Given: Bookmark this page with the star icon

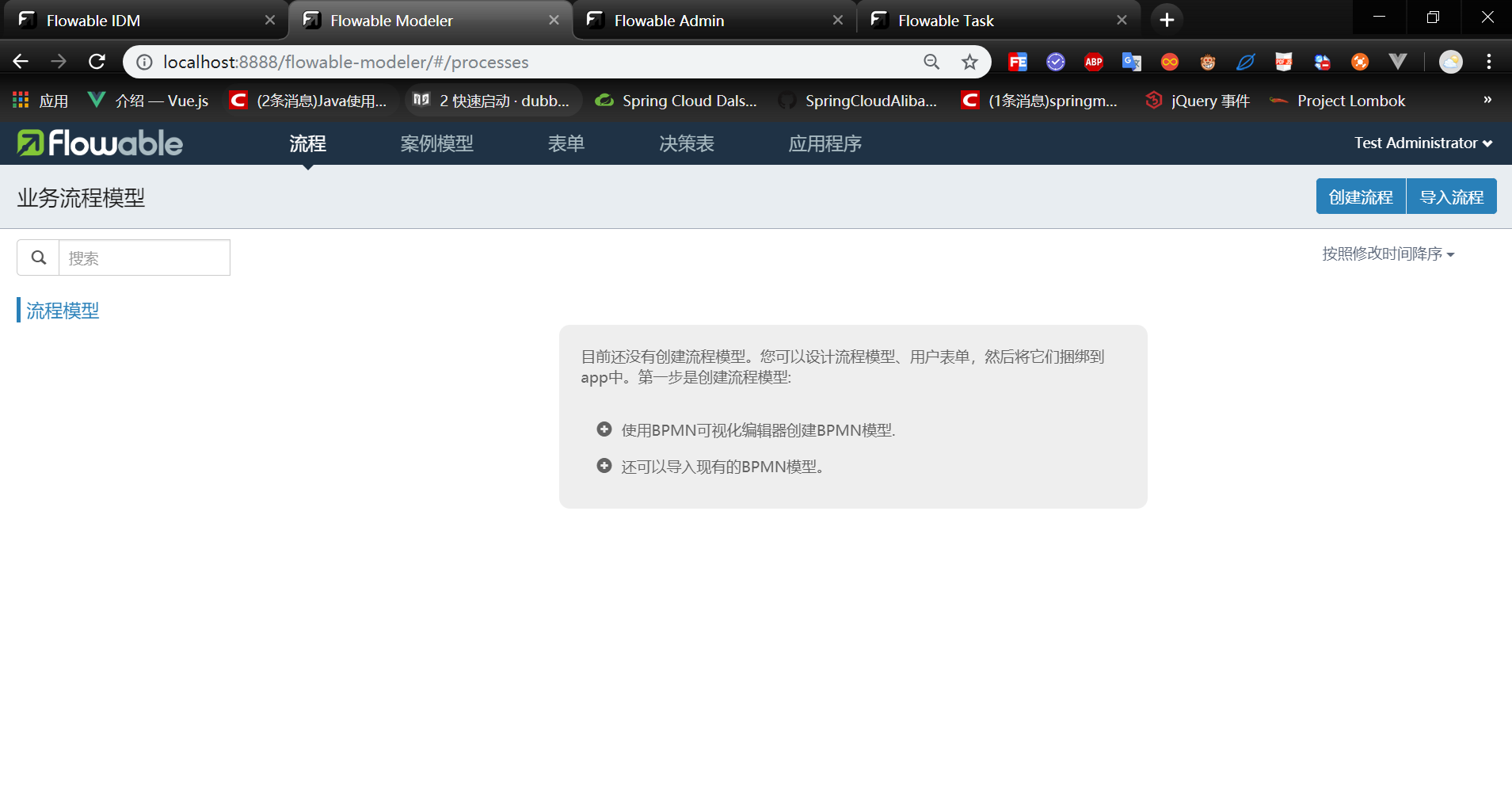Looking at the screenshot, I should tap(969, 61).
